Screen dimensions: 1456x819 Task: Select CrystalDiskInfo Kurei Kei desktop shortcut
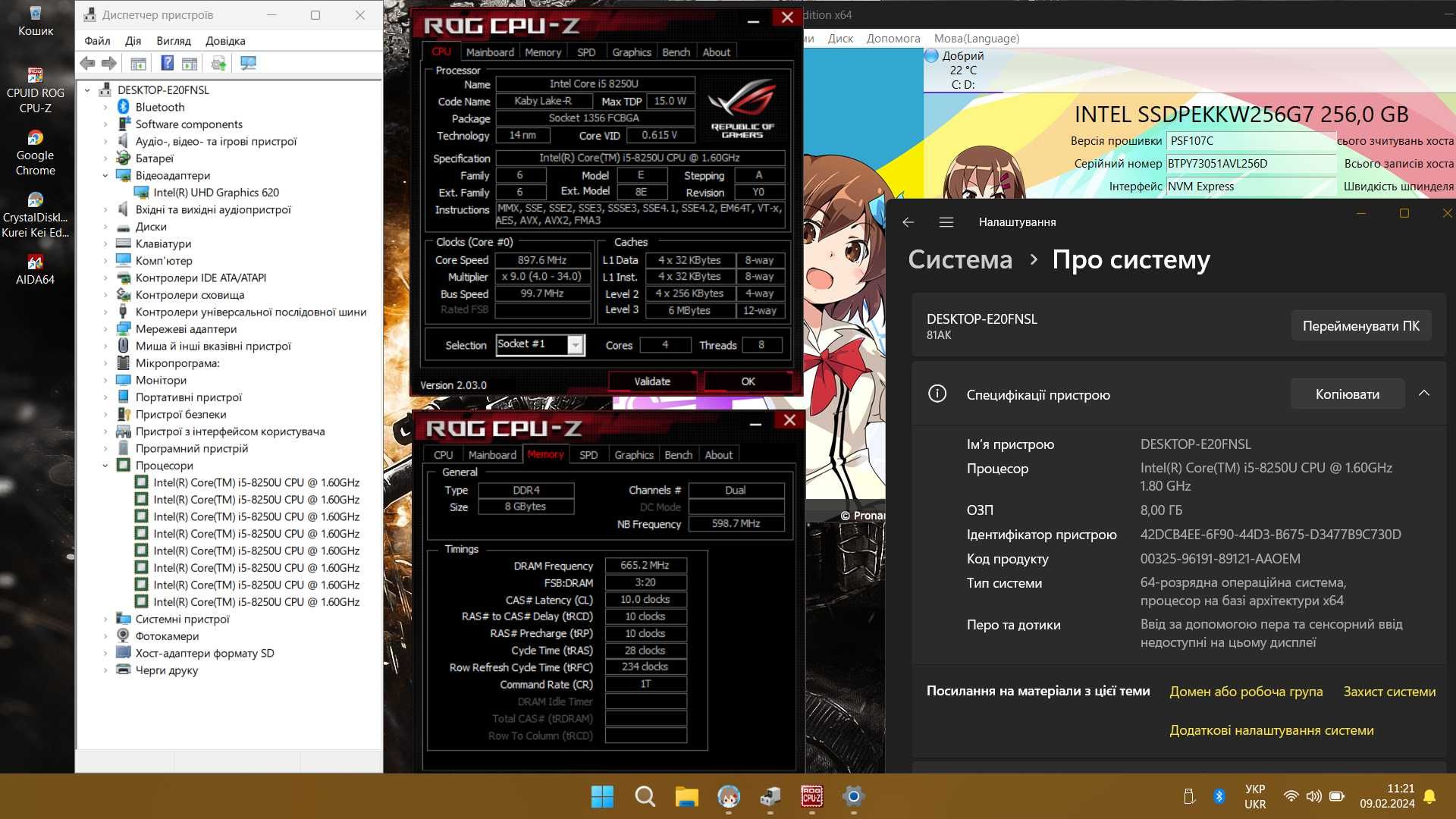[36, 215]
